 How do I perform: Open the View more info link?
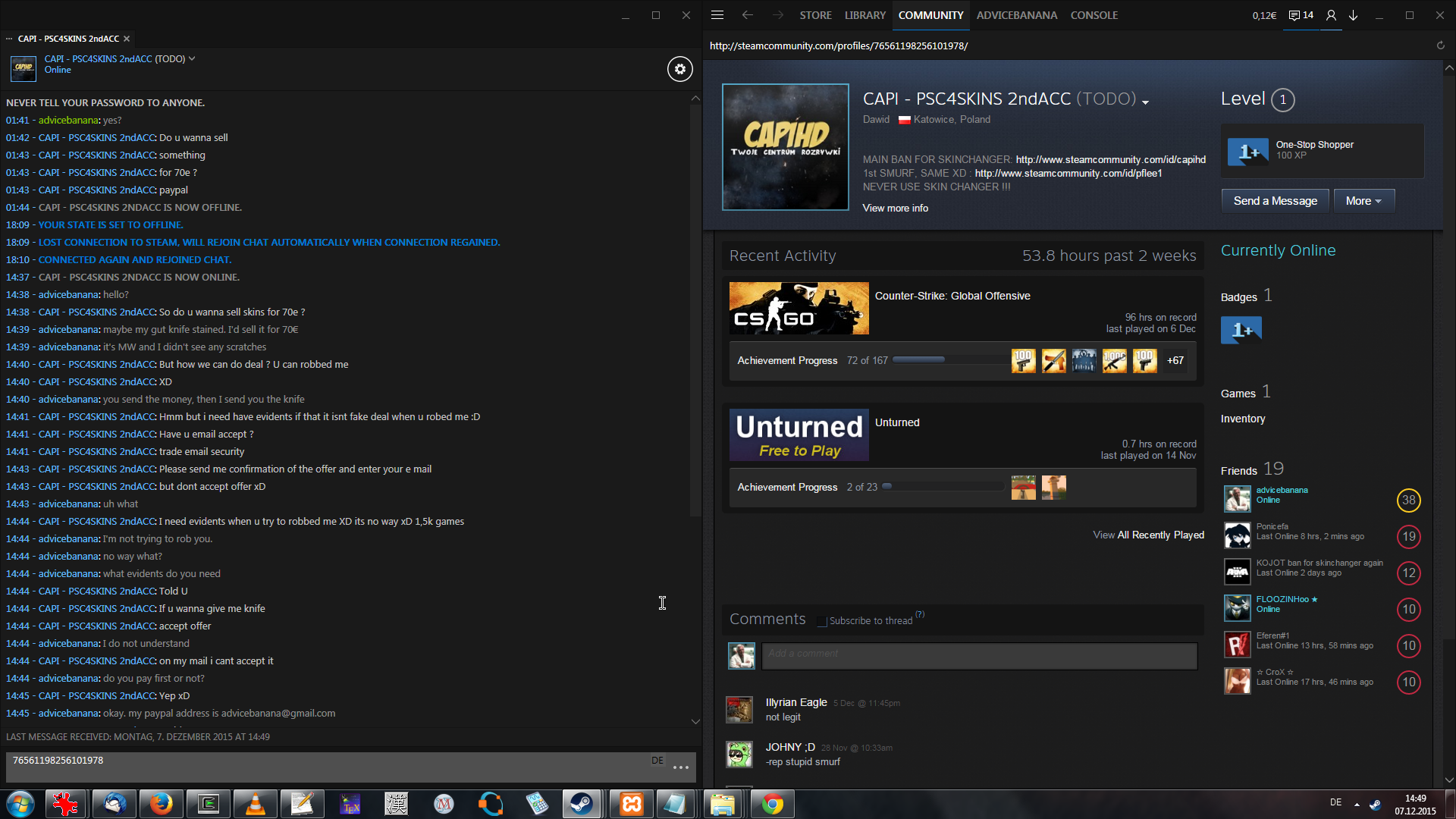tap(895, 208)
